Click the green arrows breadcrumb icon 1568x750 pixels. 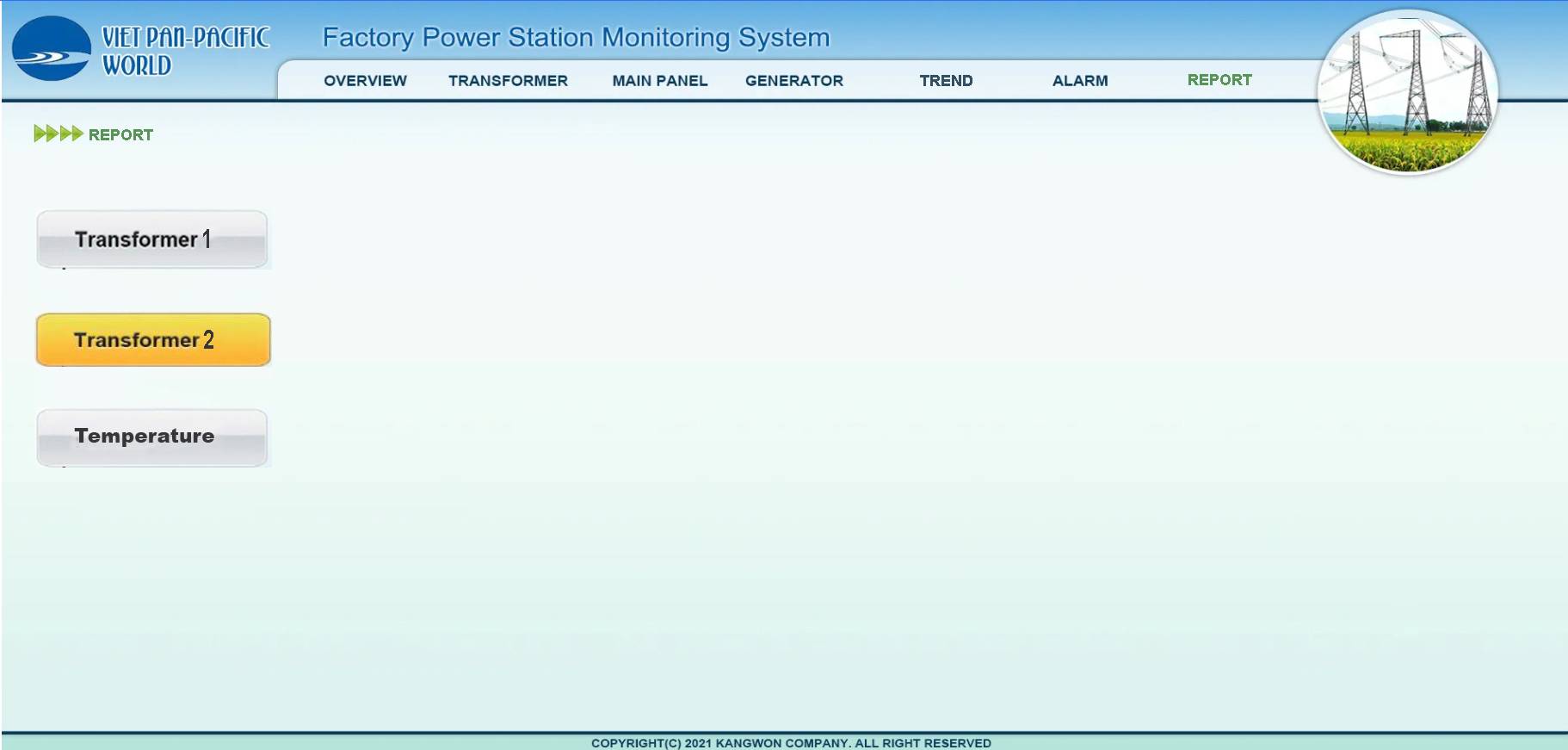58,133
